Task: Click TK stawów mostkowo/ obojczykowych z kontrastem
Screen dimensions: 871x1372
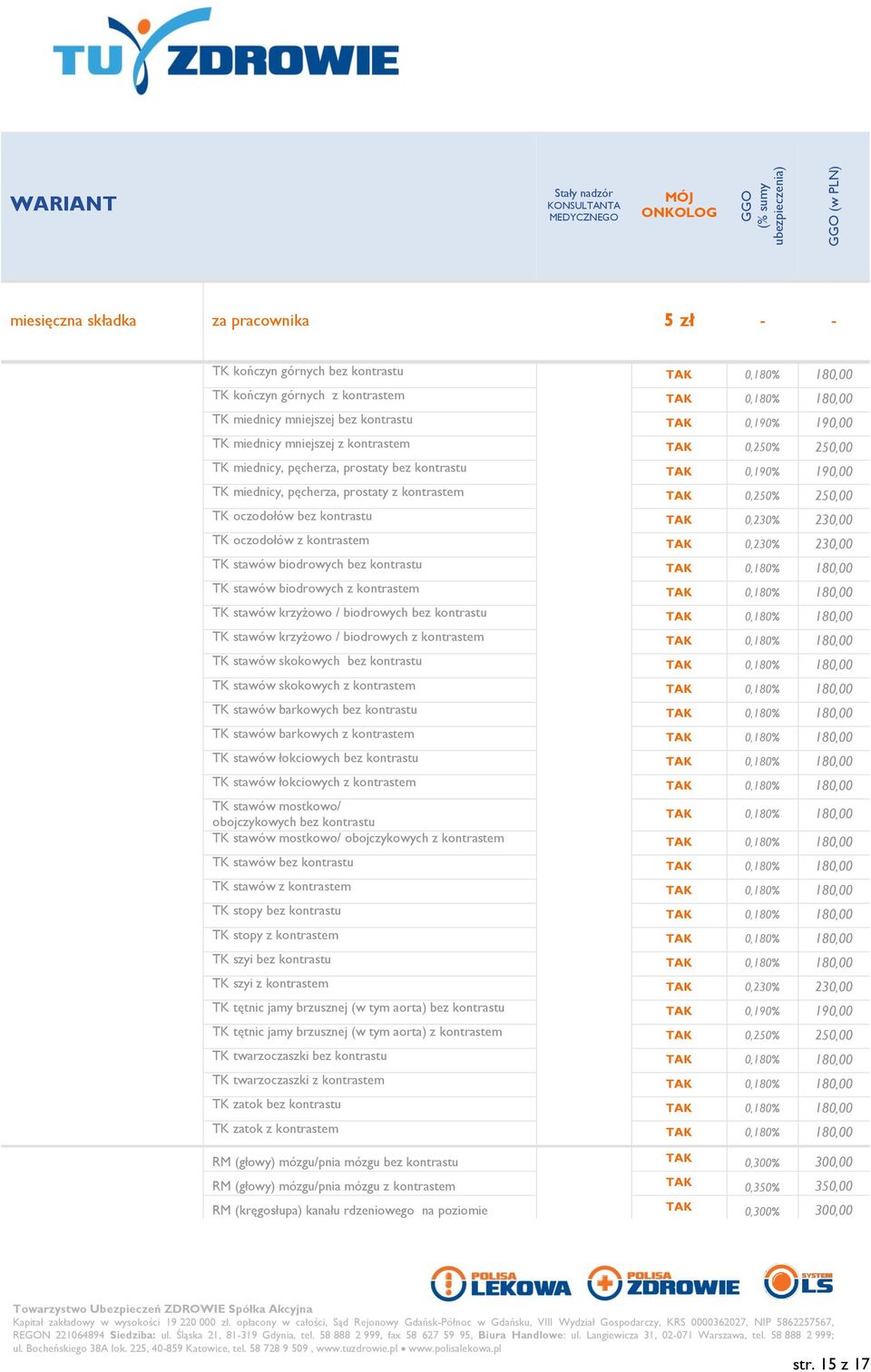Action: [358, 839]
